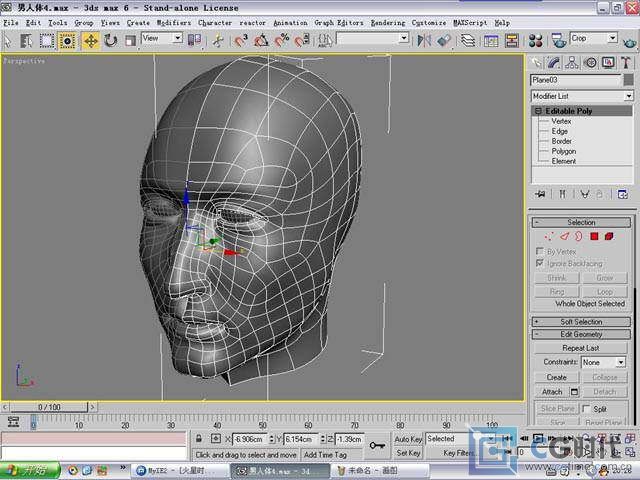Toggle Auto Key animation mode
Viewport: 640px width, 480px height.
pos(408,439)
